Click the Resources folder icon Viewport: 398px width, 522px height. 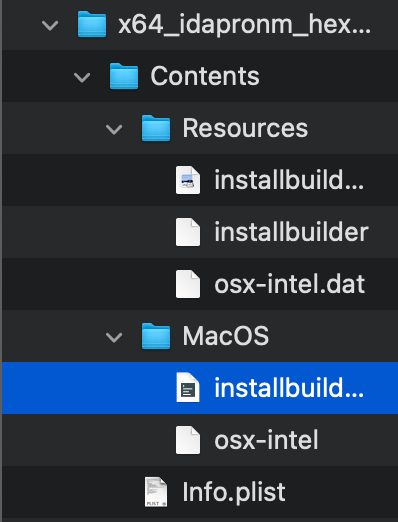156,128
